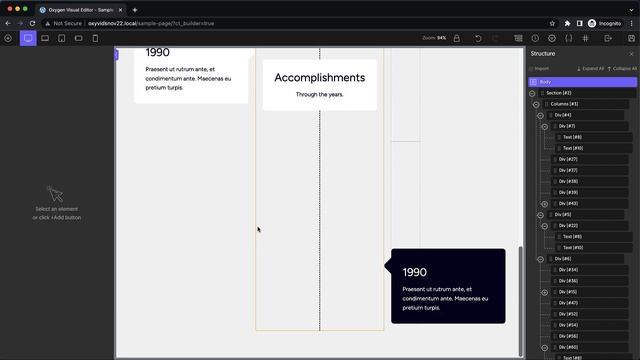Click Collapse All in Structure panel
The width and height of the screenshot is (640, 360).
622,69
